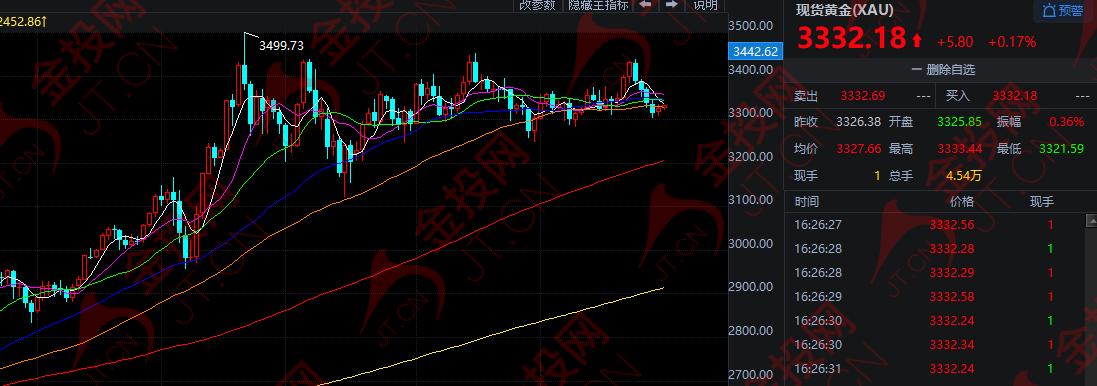Toggle 隐藏主指标 to hide main indicators

pos(598,5)
